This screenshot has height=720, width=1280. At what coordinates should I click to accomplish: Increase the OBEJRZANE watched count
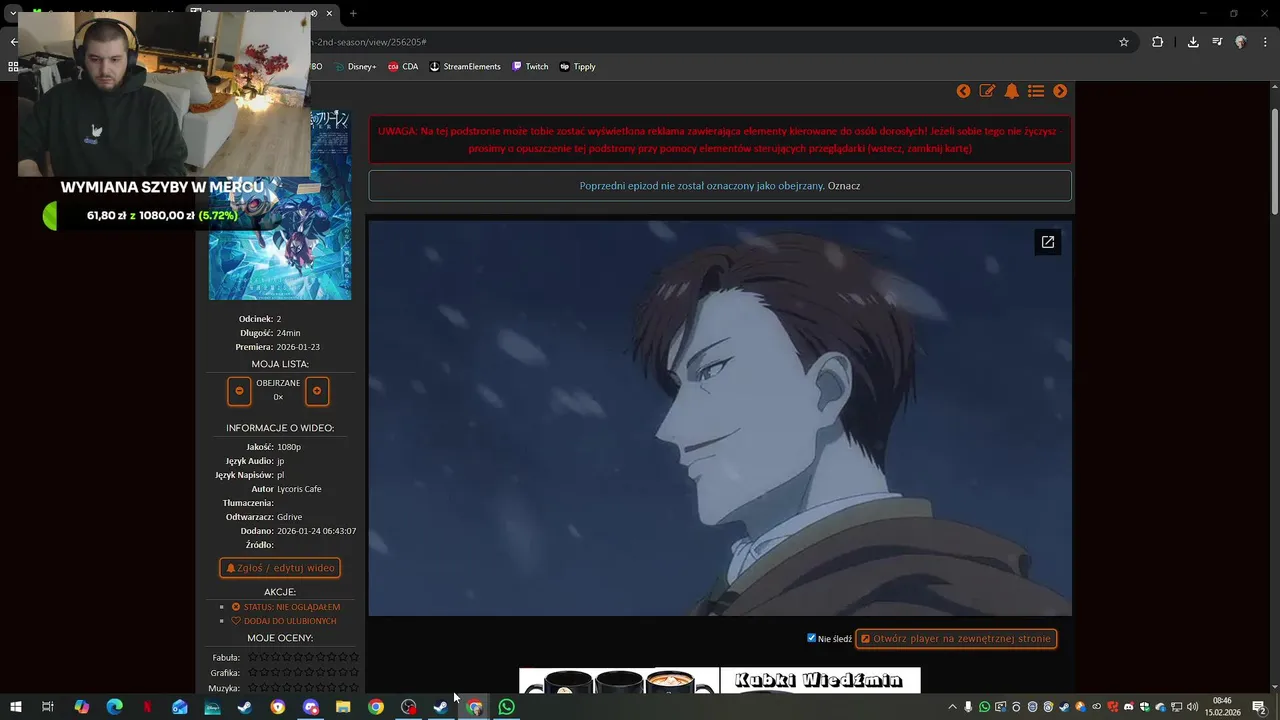click(317, 391)
